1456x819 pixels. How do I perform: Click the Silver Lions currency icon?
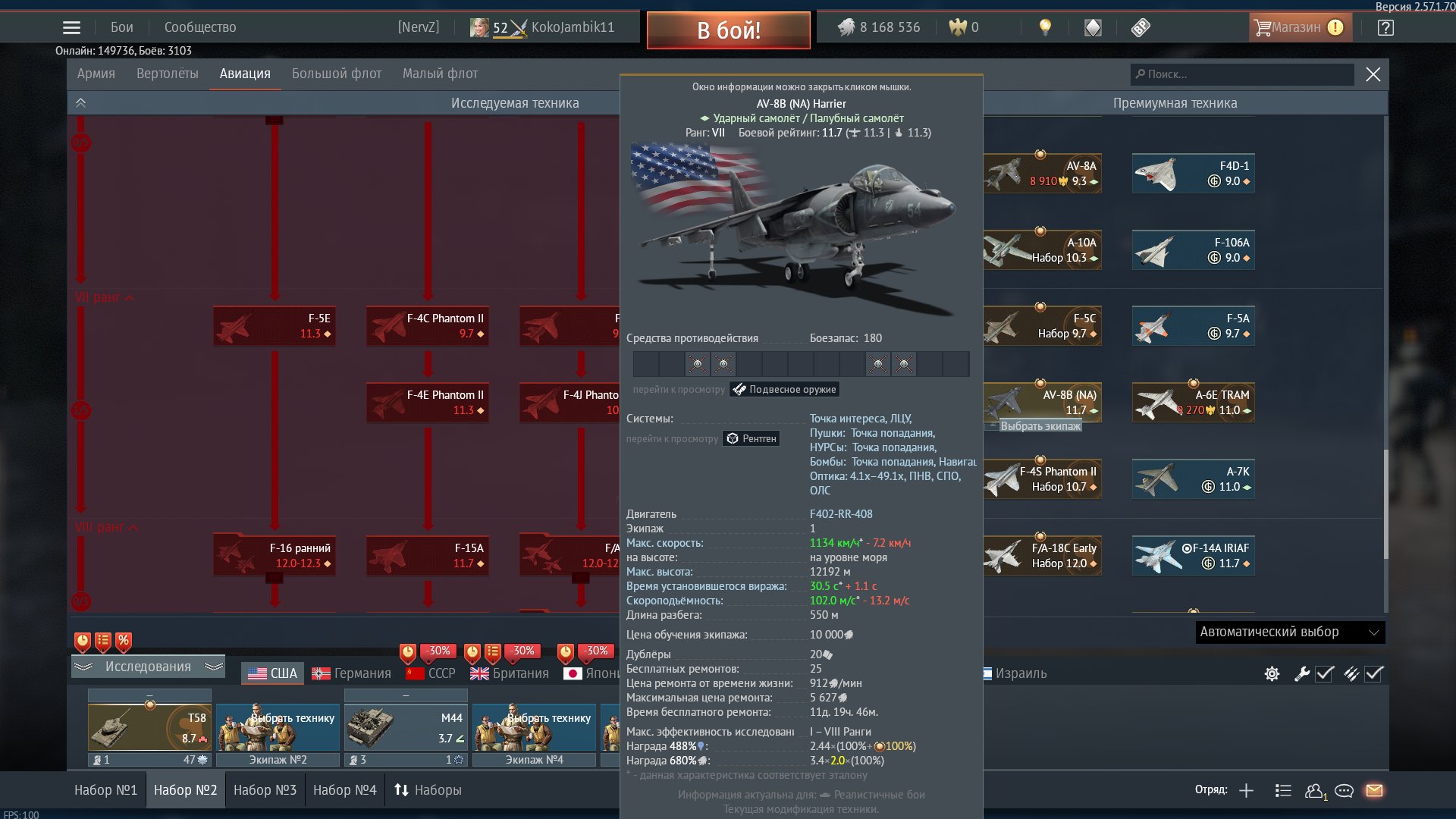(x=846, y=27)
